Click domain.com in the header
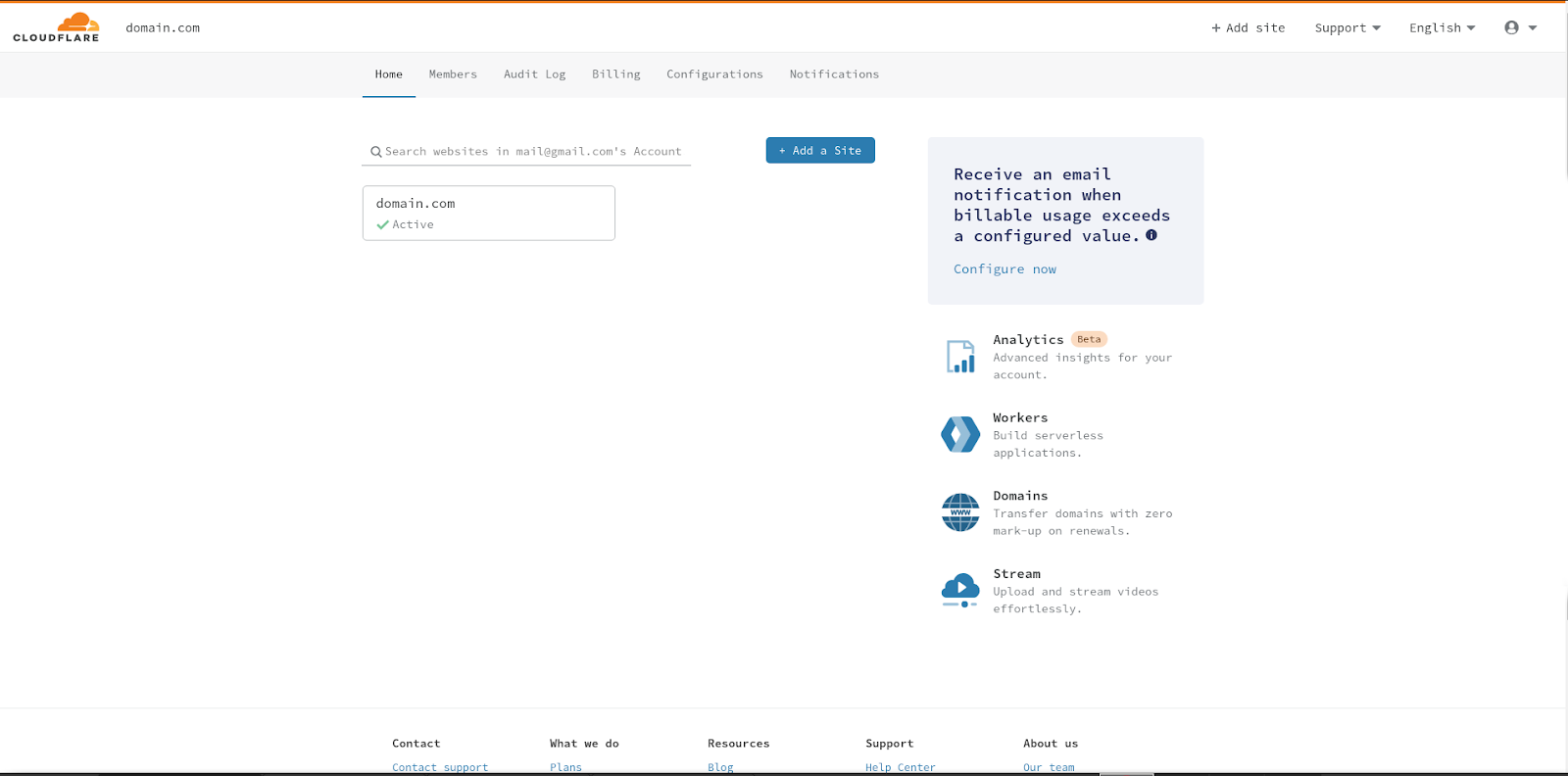Screen dimensions: 1568x776 163,27
